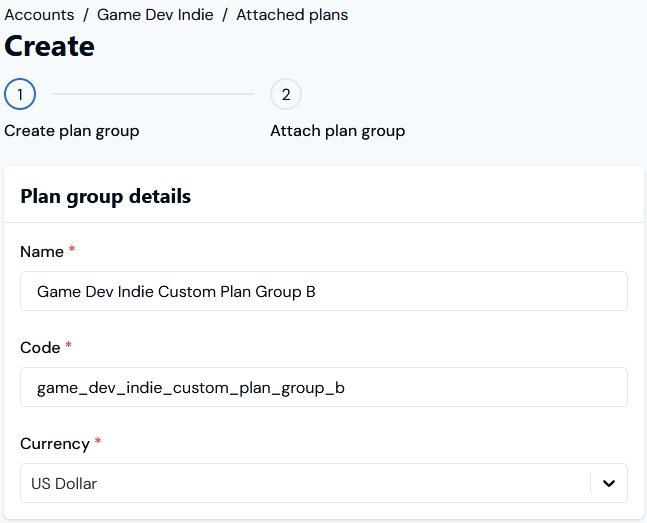The image size is (647, 523).
Task: Open the Currency combo box
Action: click(324, 483)
